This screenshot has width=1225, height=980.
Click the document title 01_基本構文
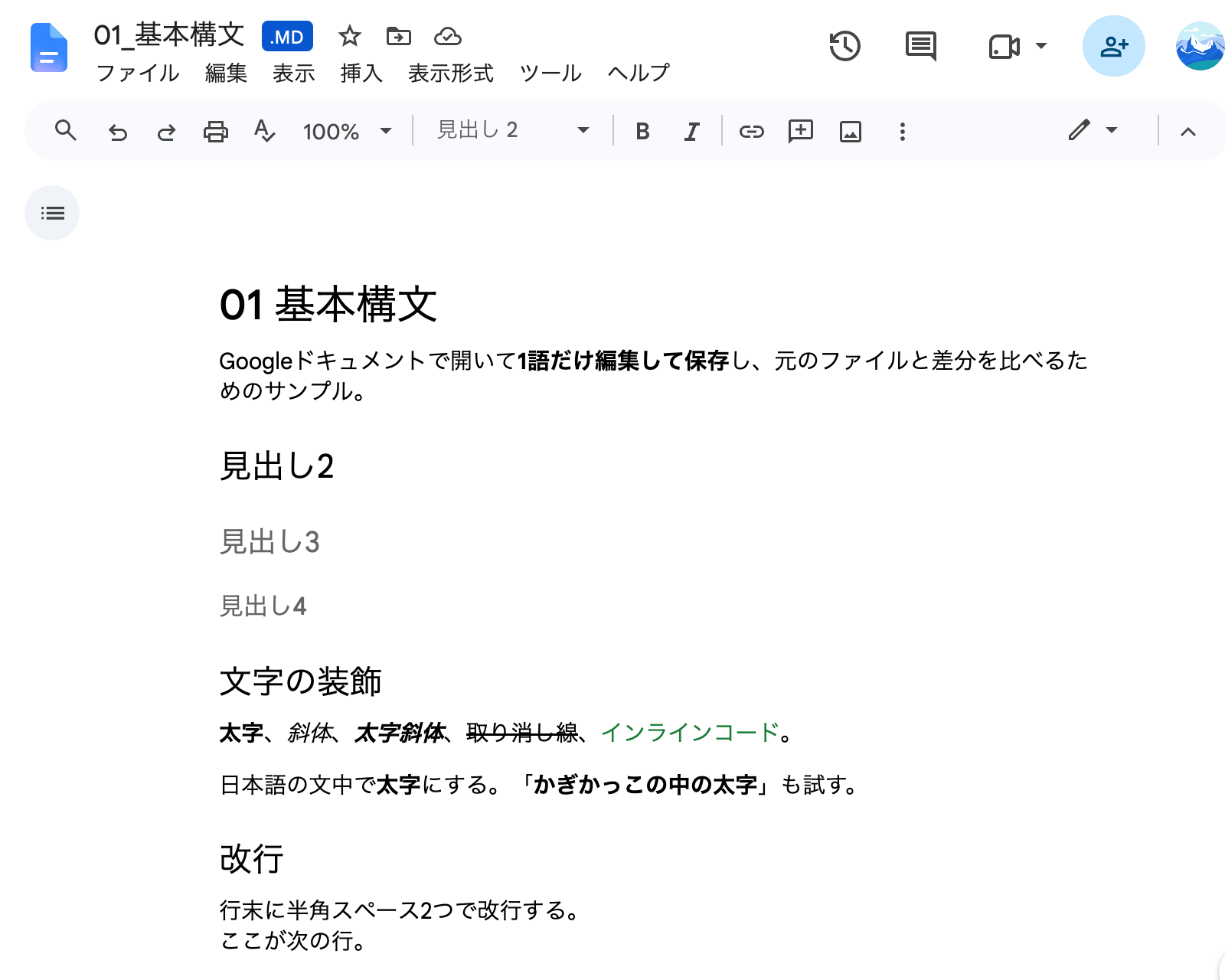tap(169, 36)
